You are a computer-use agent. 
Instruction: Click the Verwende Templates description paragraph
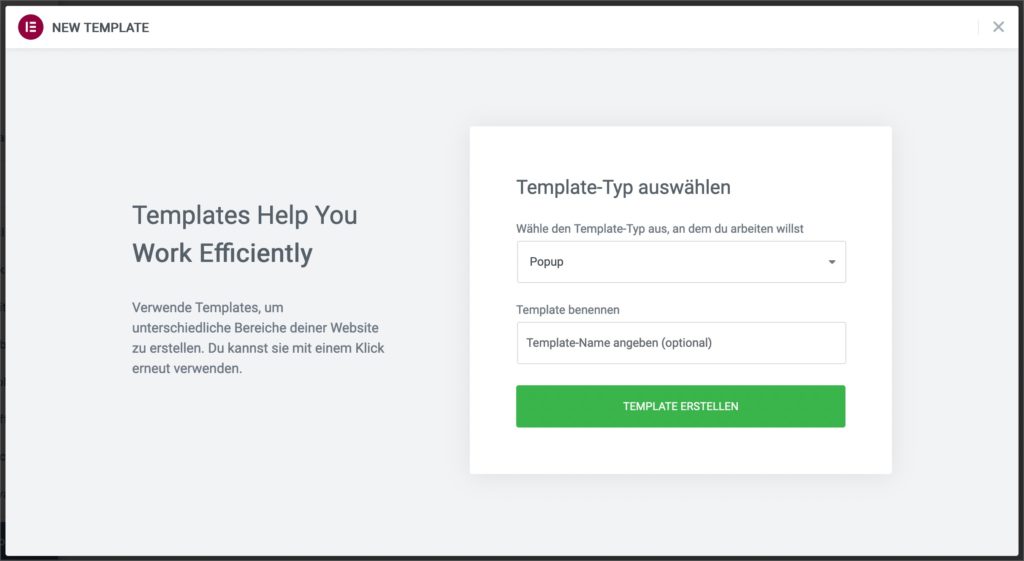(258, 338)
